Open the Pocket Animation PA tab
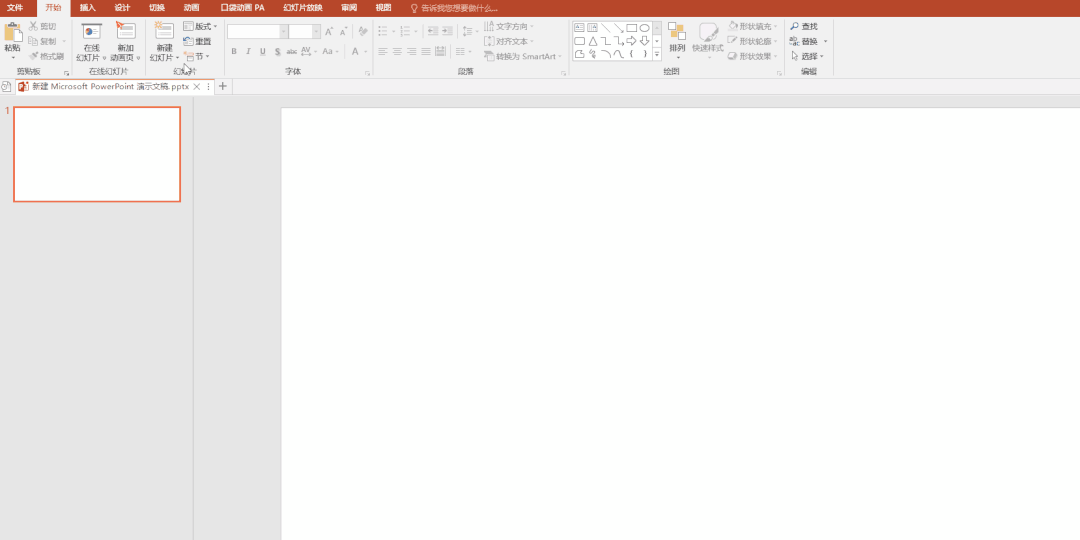This screenshot has height=540, width=1080. click(x=242, y=8)
